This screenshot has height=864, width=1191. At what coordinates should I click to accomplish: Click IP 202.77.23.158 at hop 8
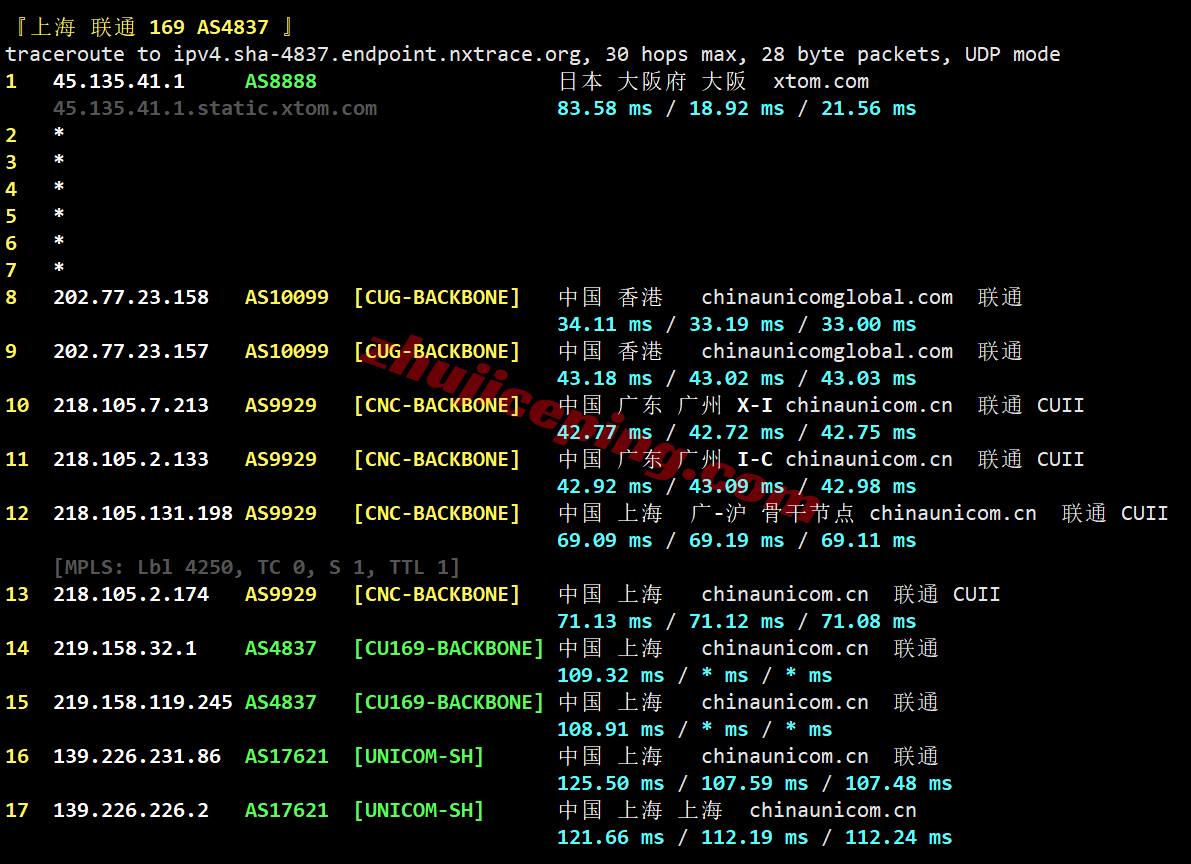click(x=131, y=297)
